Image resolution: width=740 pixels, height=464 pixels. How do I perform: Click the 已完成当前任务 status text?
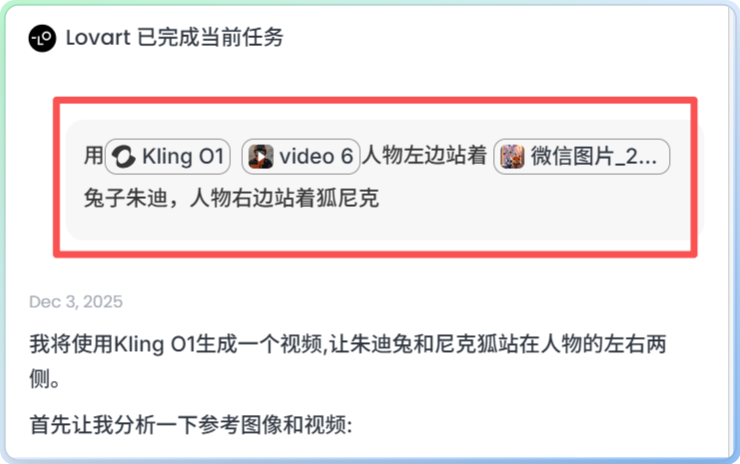[x=210, y=38]
